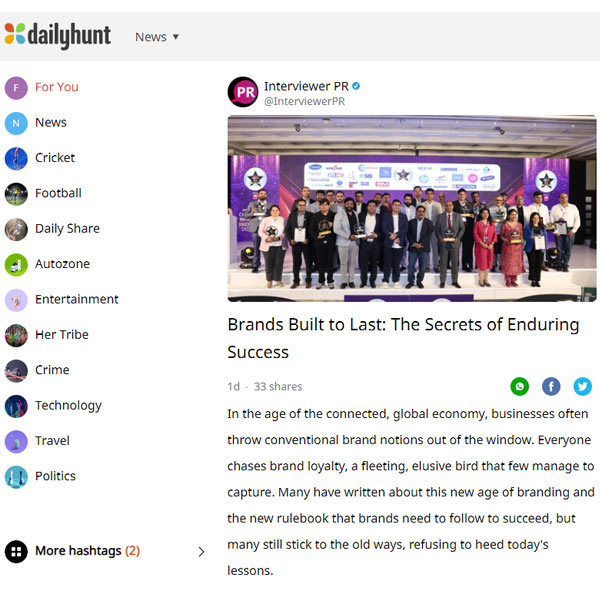This screenshot has width=600, height=600.
Task: Share article on Twitter icon
Action: coord(582,386)
